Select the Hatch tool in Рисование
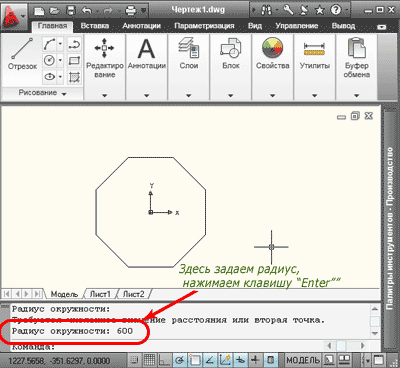The image size is (400, 368). click(x=74, y=77)
